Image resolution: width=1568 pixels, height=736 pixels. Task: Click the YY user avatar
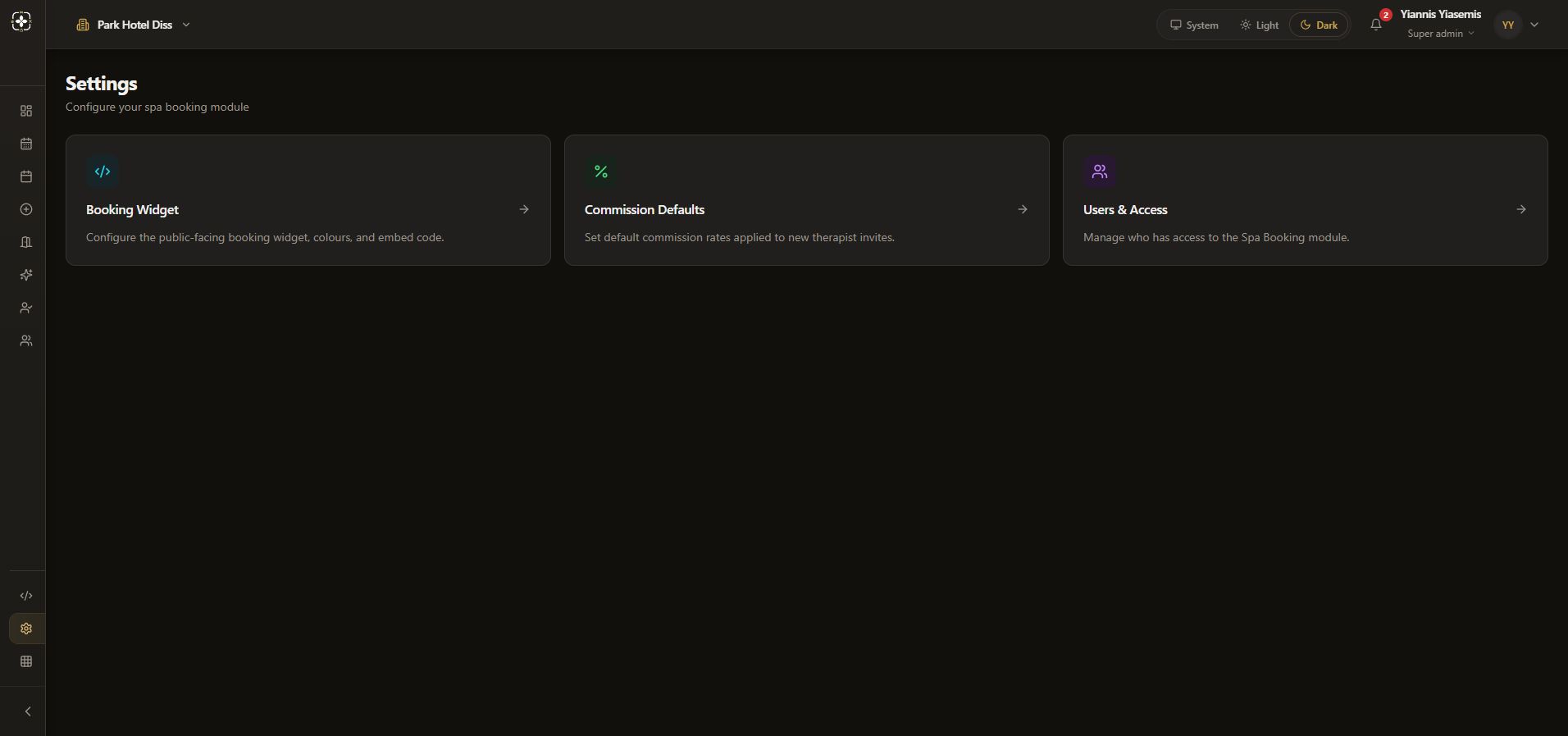tap(1508, 25)
